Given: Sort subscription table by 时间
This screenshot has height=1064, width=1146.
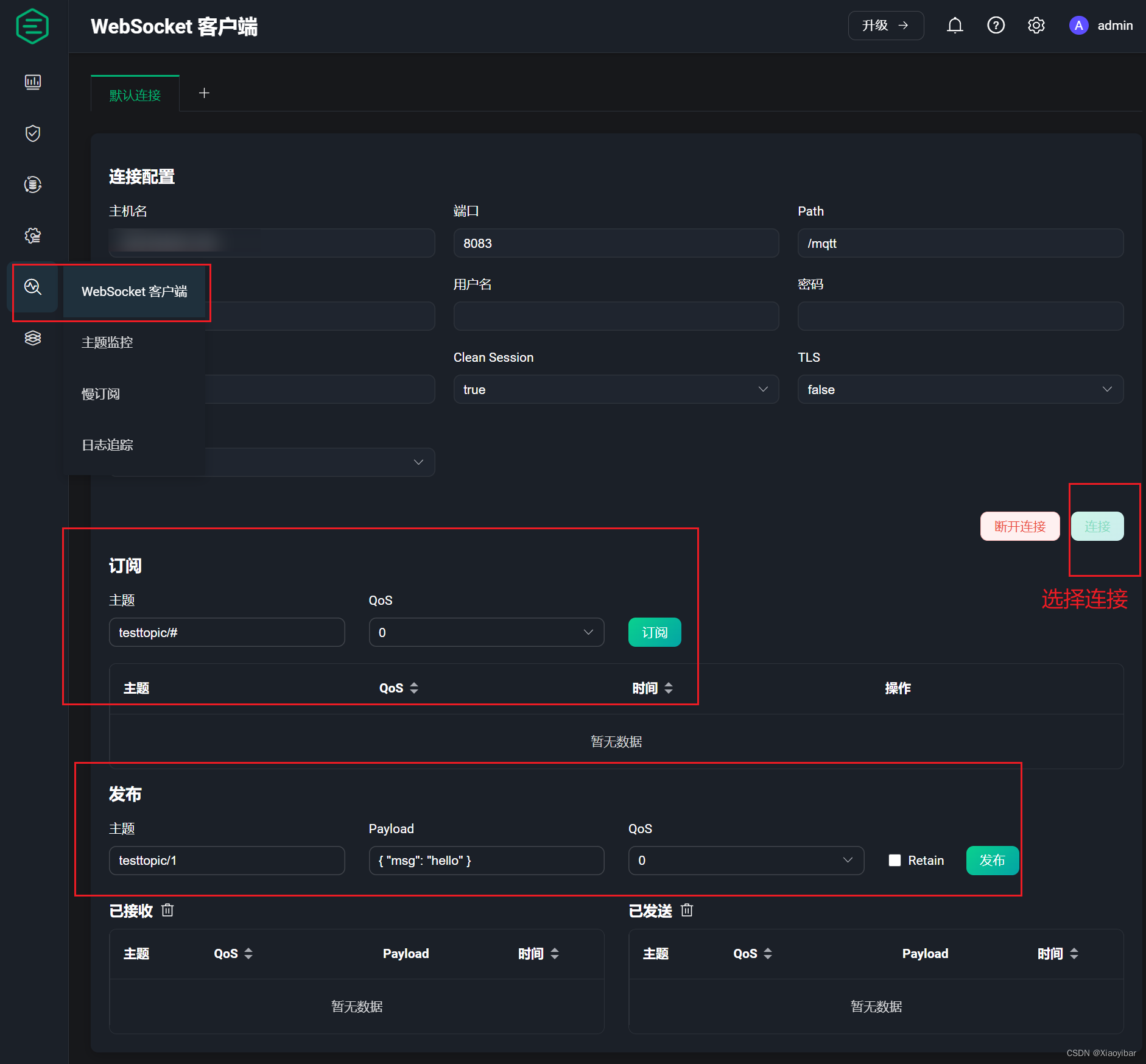Looking at the screenshot, I should pyautogui.click(x=669, y=688).
